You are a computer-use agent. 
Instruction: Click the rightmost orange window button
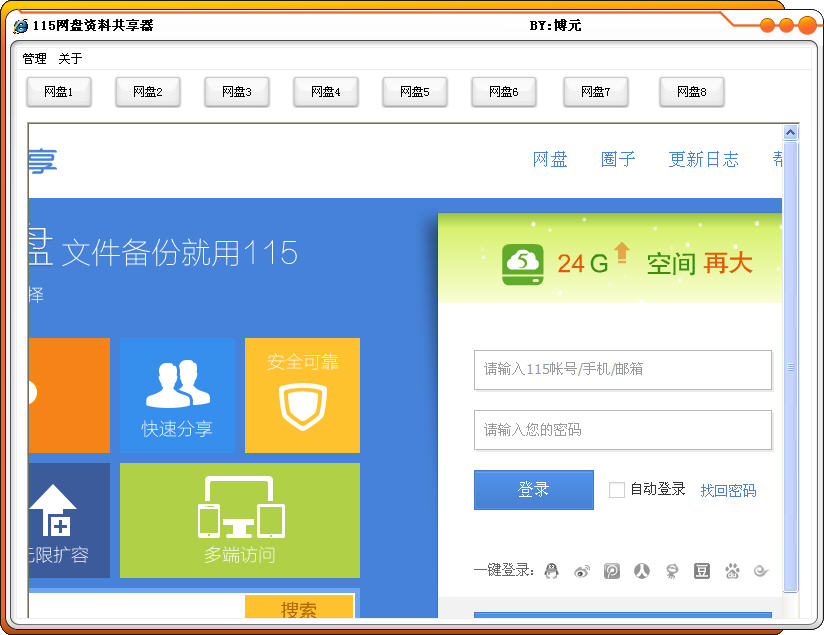807,25
